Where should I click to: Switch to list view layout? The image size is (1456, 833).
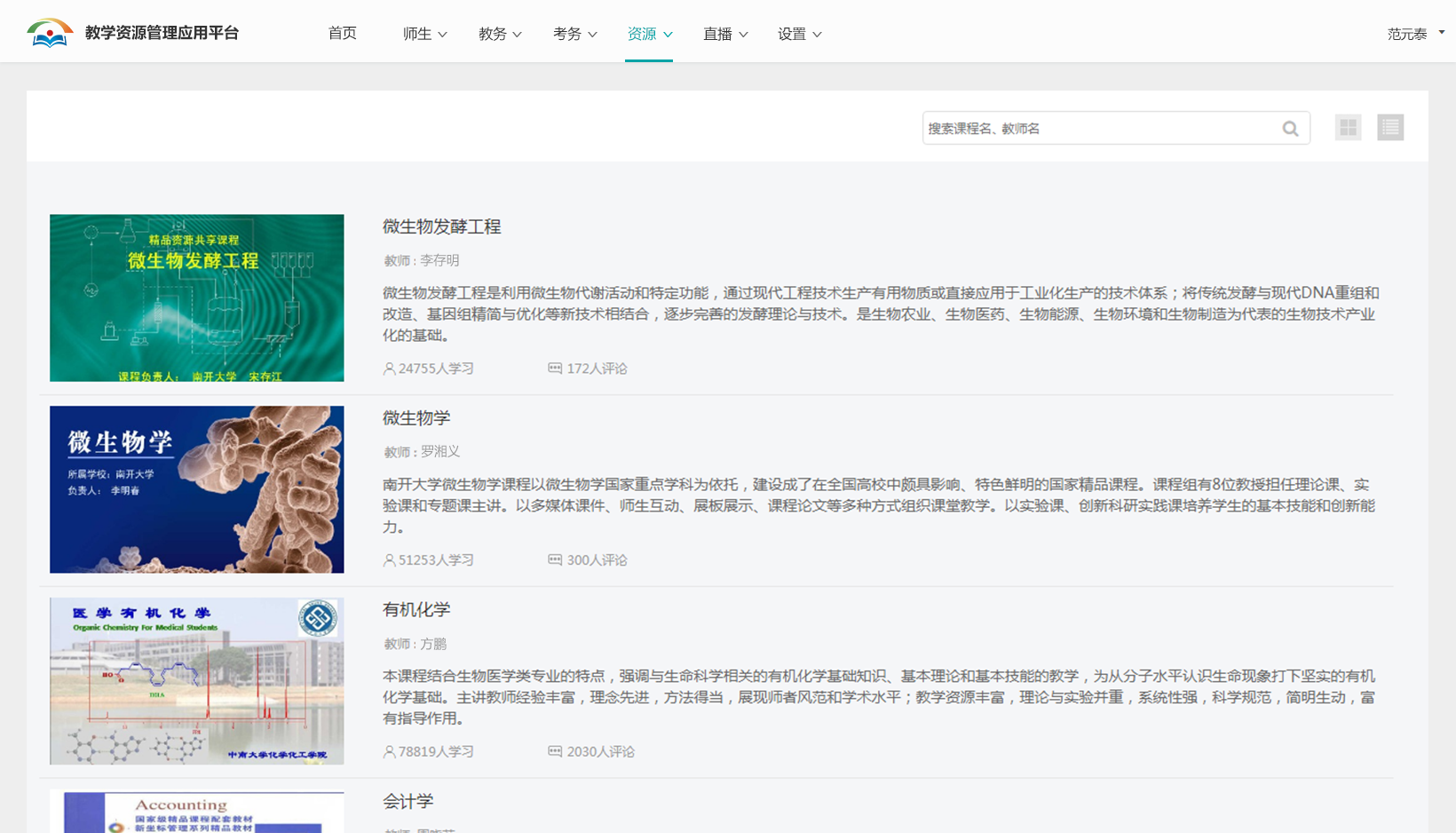pyautogui.click(x=1389, y=128)
